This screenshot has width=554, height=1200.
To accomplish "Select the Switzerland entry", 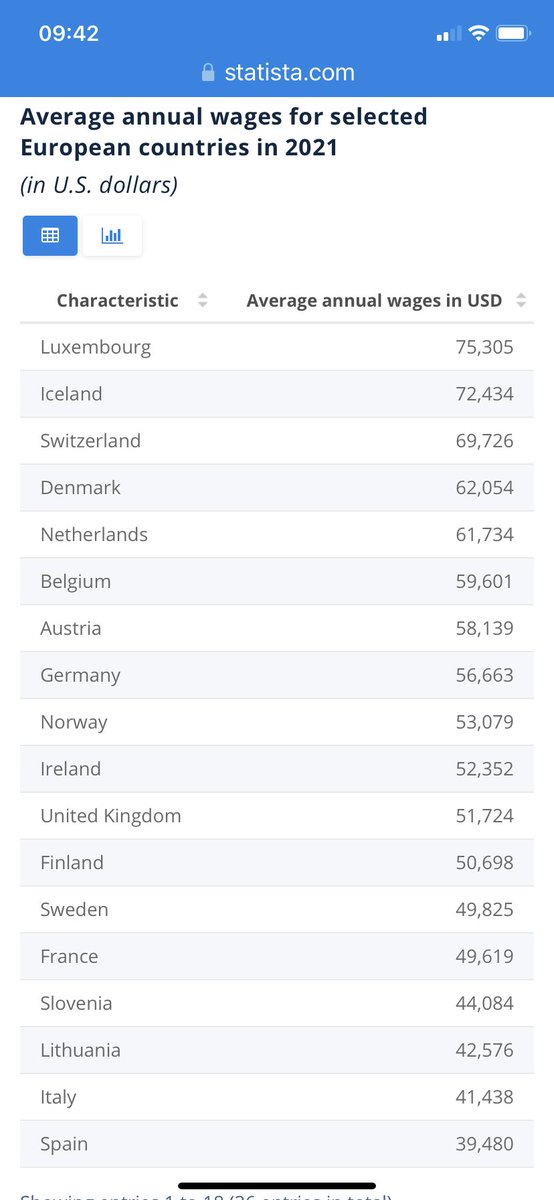I will (277, 441).
